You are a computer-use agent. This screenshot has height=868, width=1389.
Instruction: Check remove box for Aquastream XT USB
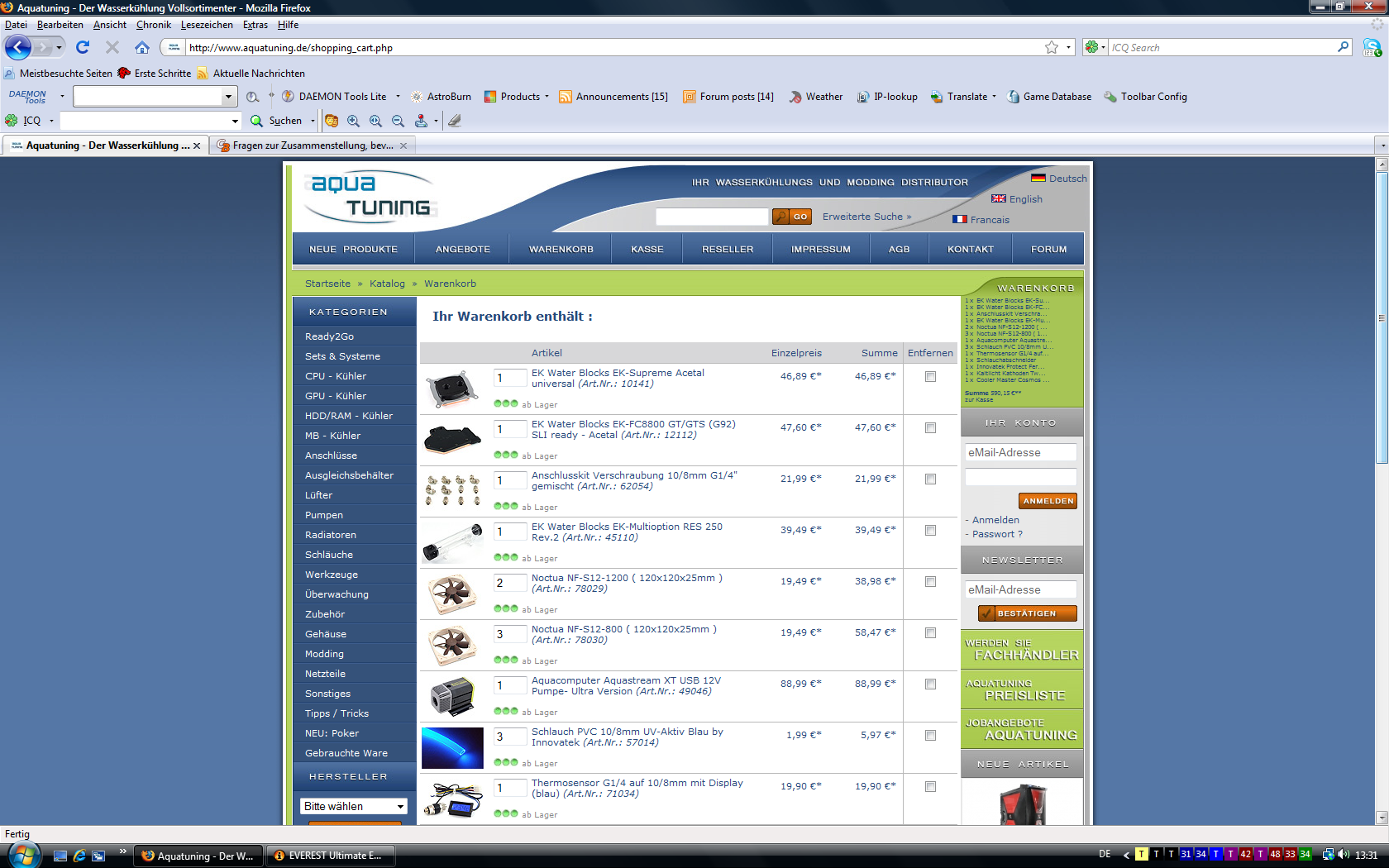[930, 684]
